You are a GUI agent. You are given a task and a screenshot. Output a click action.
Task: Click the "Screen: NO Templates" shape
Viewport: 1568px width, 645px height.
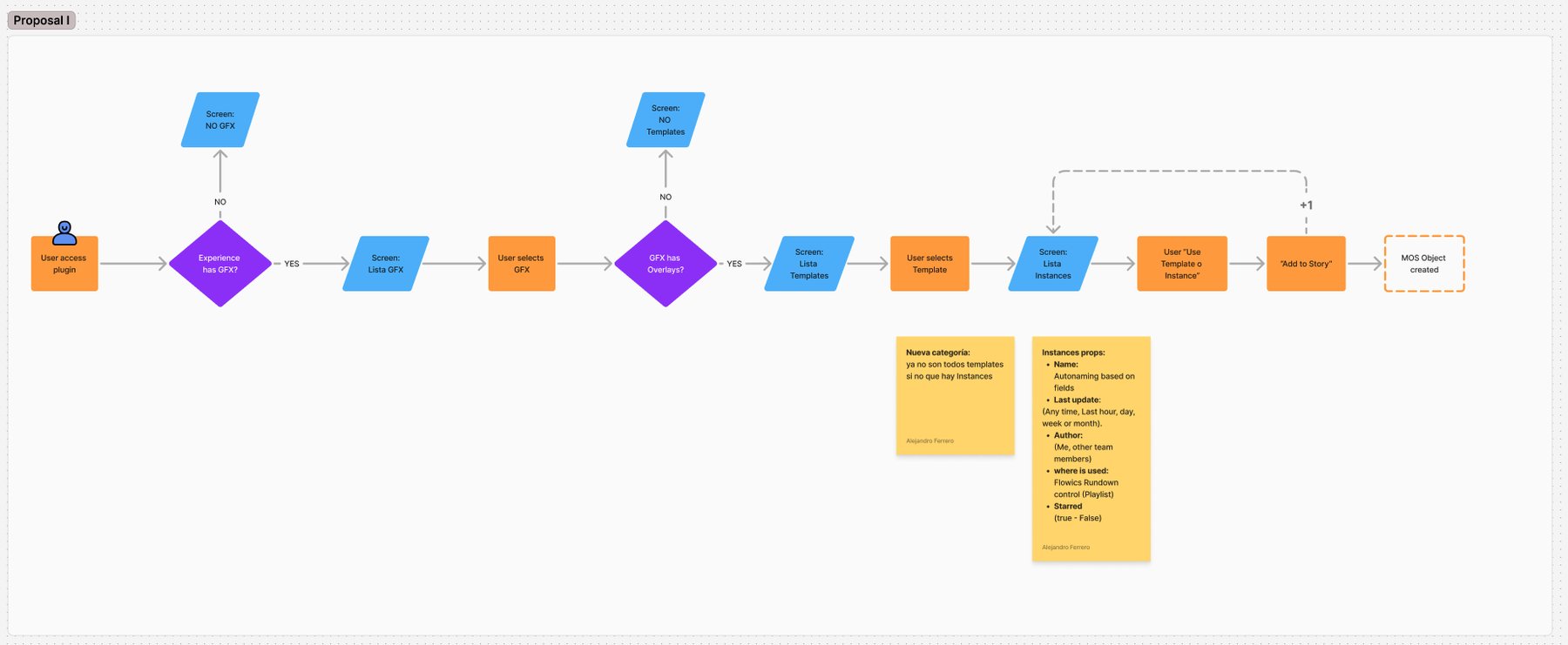click(666, 120)
